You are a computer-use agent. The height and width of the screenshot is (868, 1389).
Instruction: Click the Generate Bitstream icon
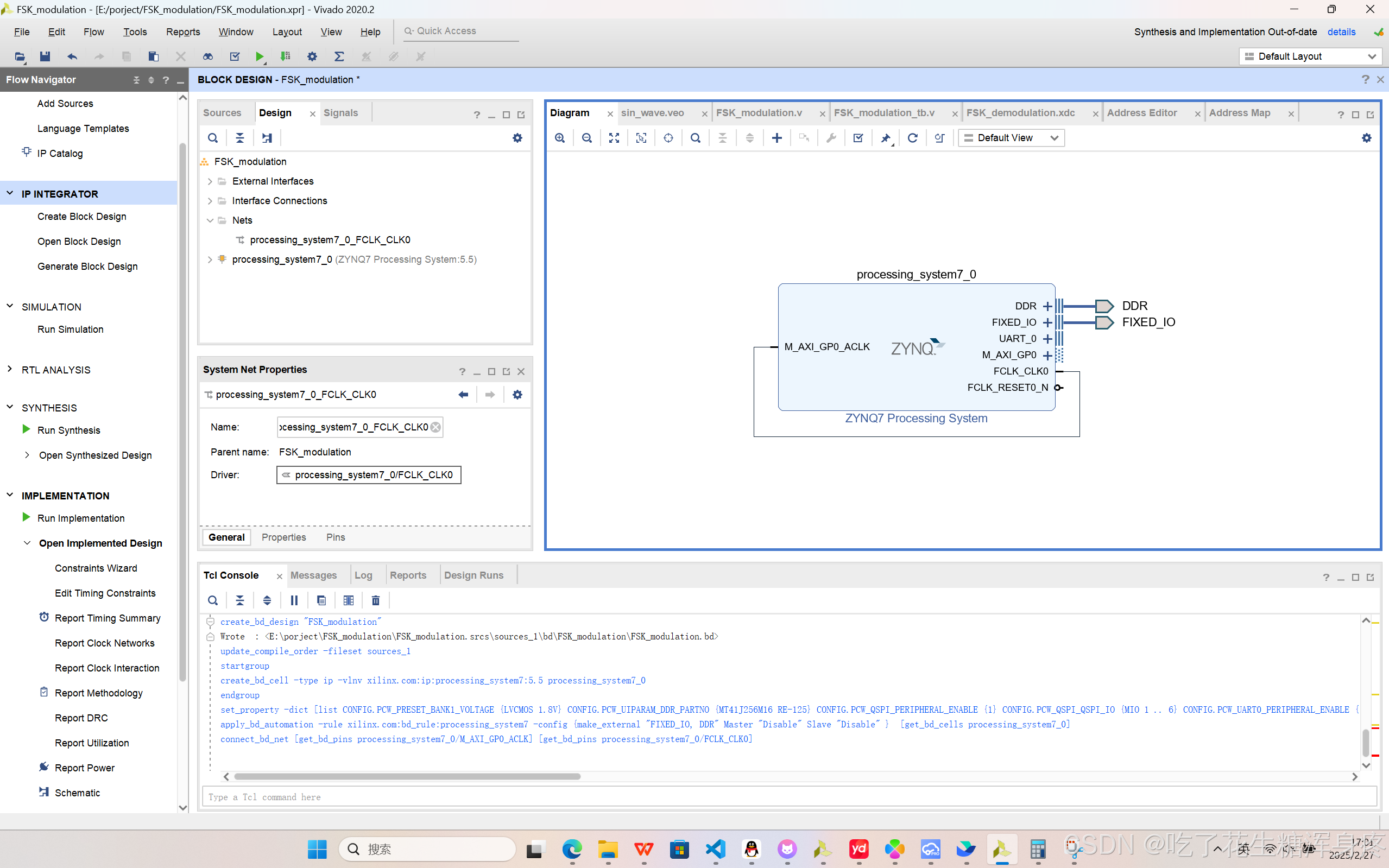(x=286, y=56)
